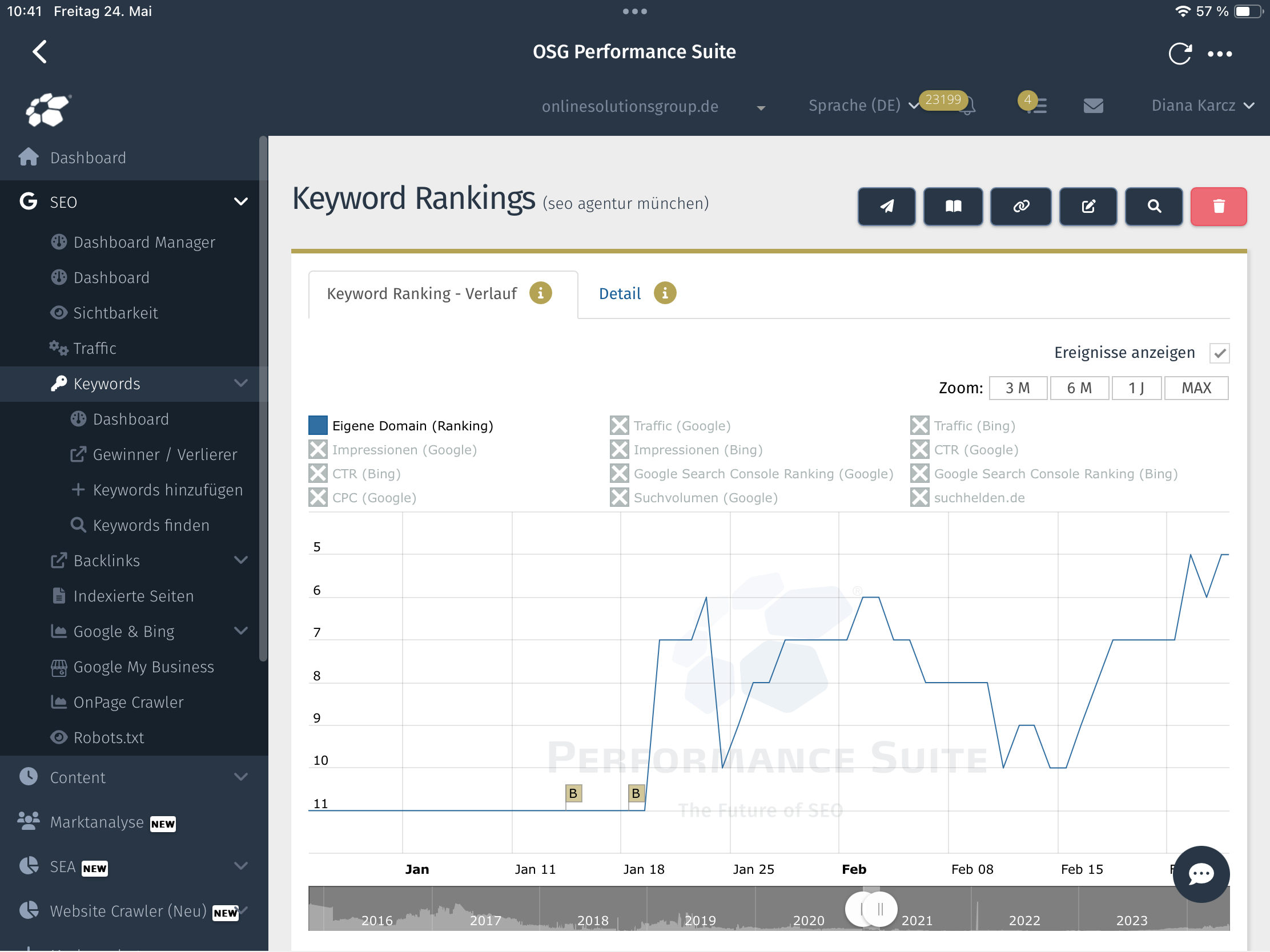Screen dimensions: 1270x952
Task: Click the first B event marker
Action: pos(573,793)
